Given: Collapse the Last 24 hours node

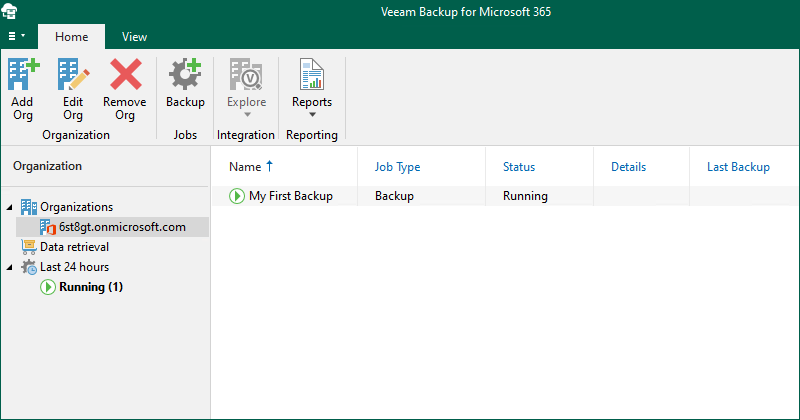Looking at the screenshot, I should click(x=9, y=267).
